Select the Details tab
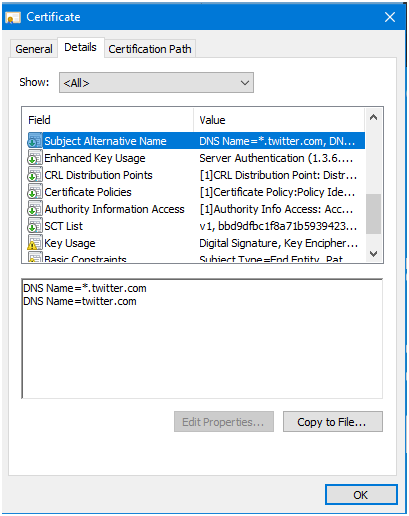This screenshot has height=516, width=409. point(80,47)
